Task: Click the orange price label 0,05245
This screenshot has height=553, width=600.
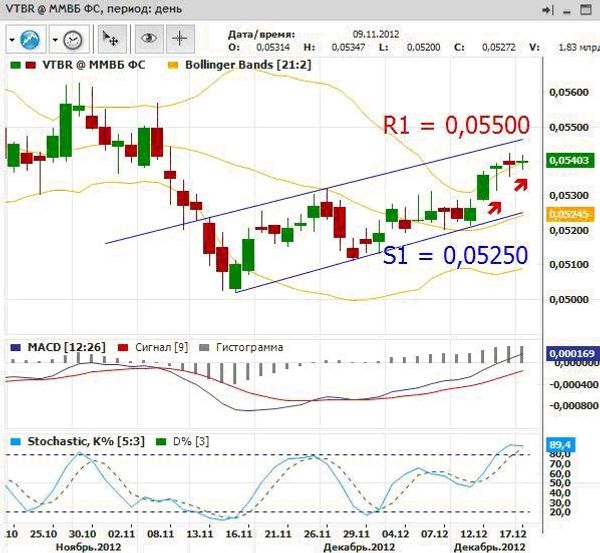Action: [x=570, y=214]
